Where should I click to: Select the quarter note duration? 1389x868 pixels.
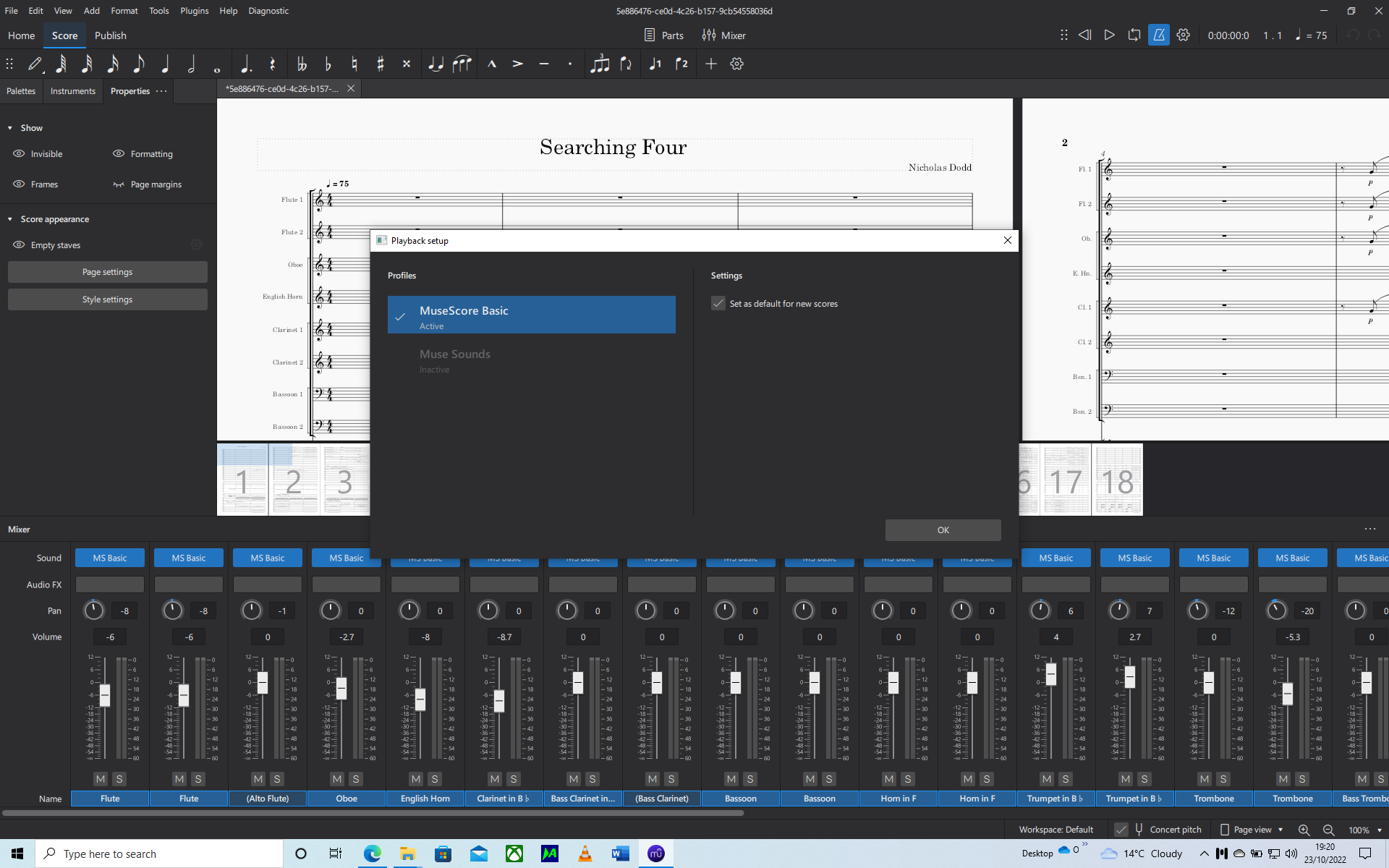[x=165, y=64]
